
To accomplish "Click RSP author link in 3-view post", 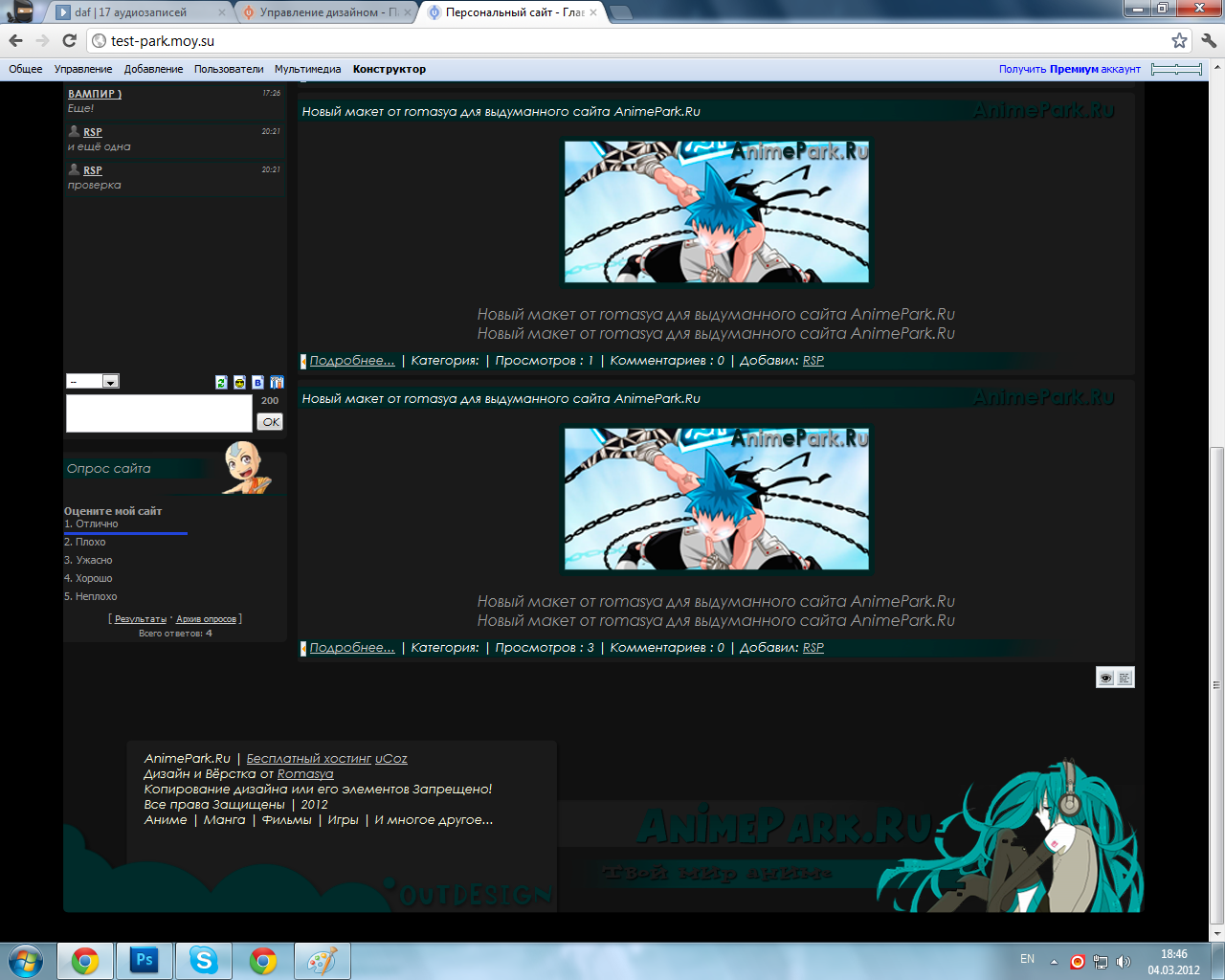I will (813, 648).
